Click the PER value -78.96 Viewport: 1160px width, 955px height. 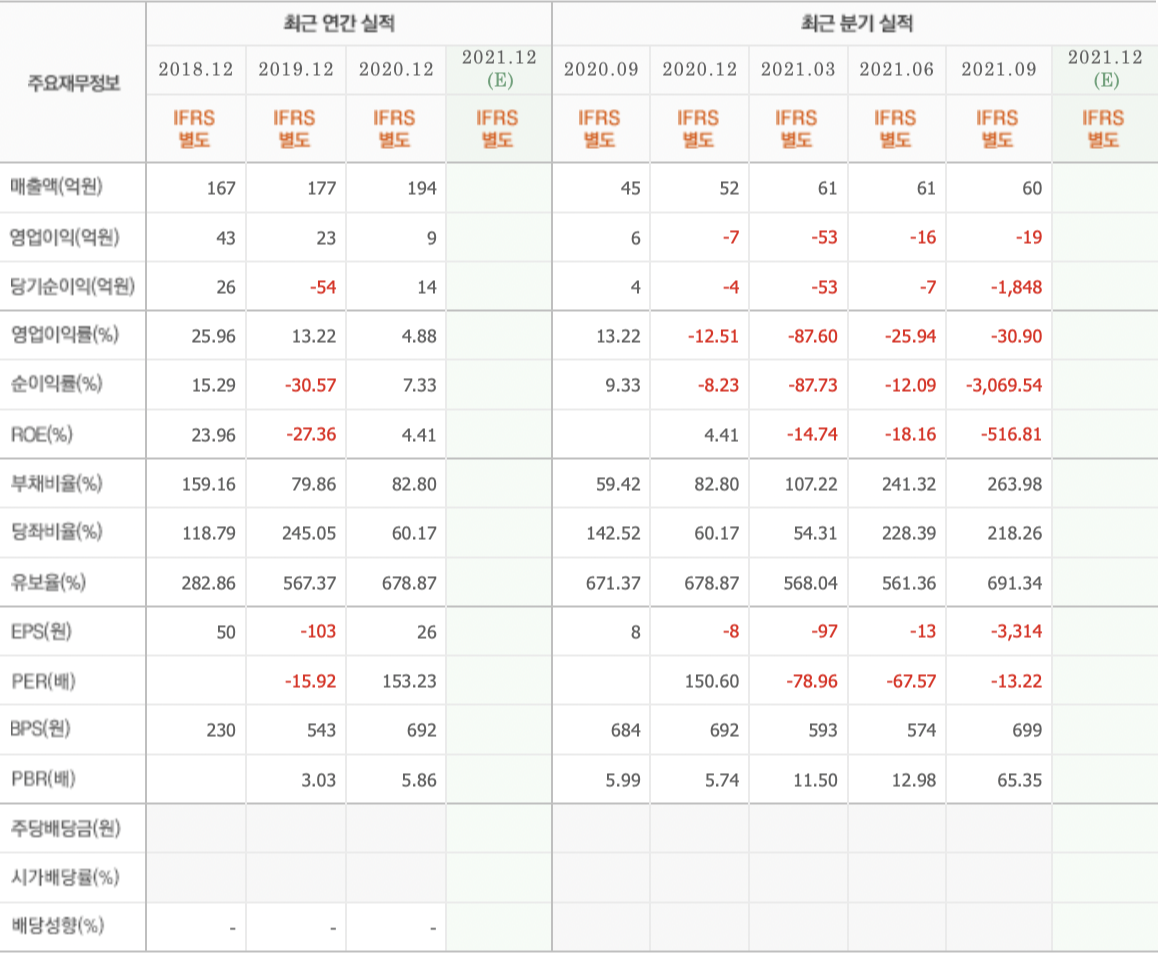point(812,681)
